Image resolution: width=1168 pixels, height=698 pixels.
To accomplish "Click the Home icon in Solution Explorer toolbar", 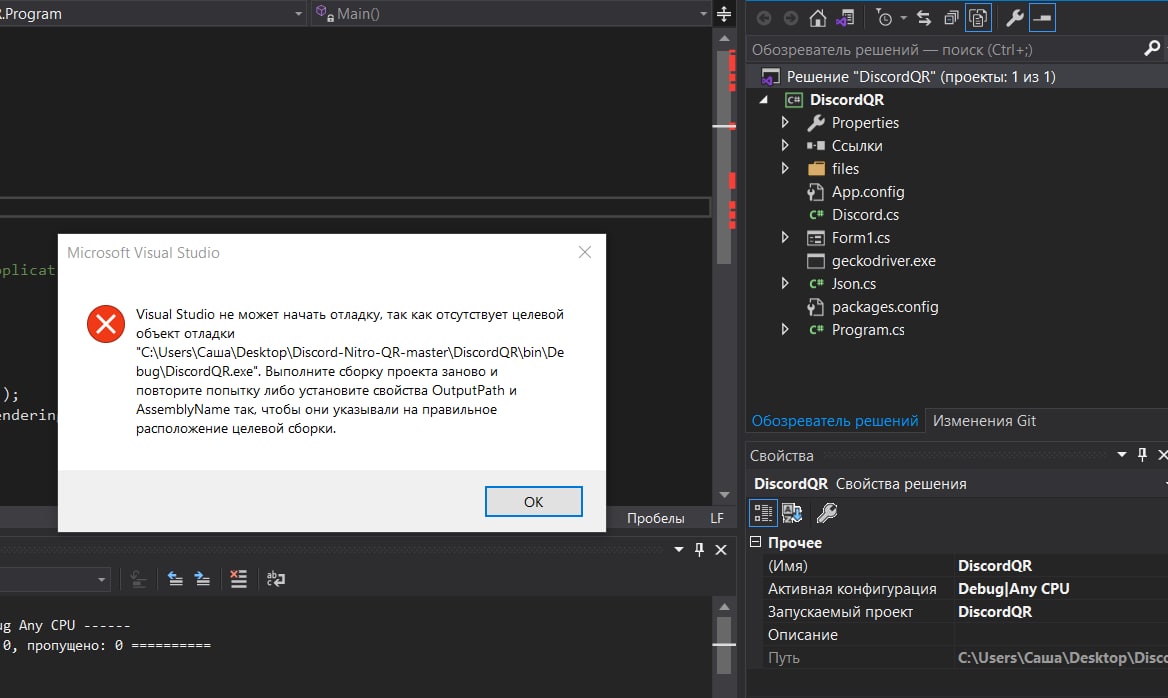I will click(x=817, y=18).
